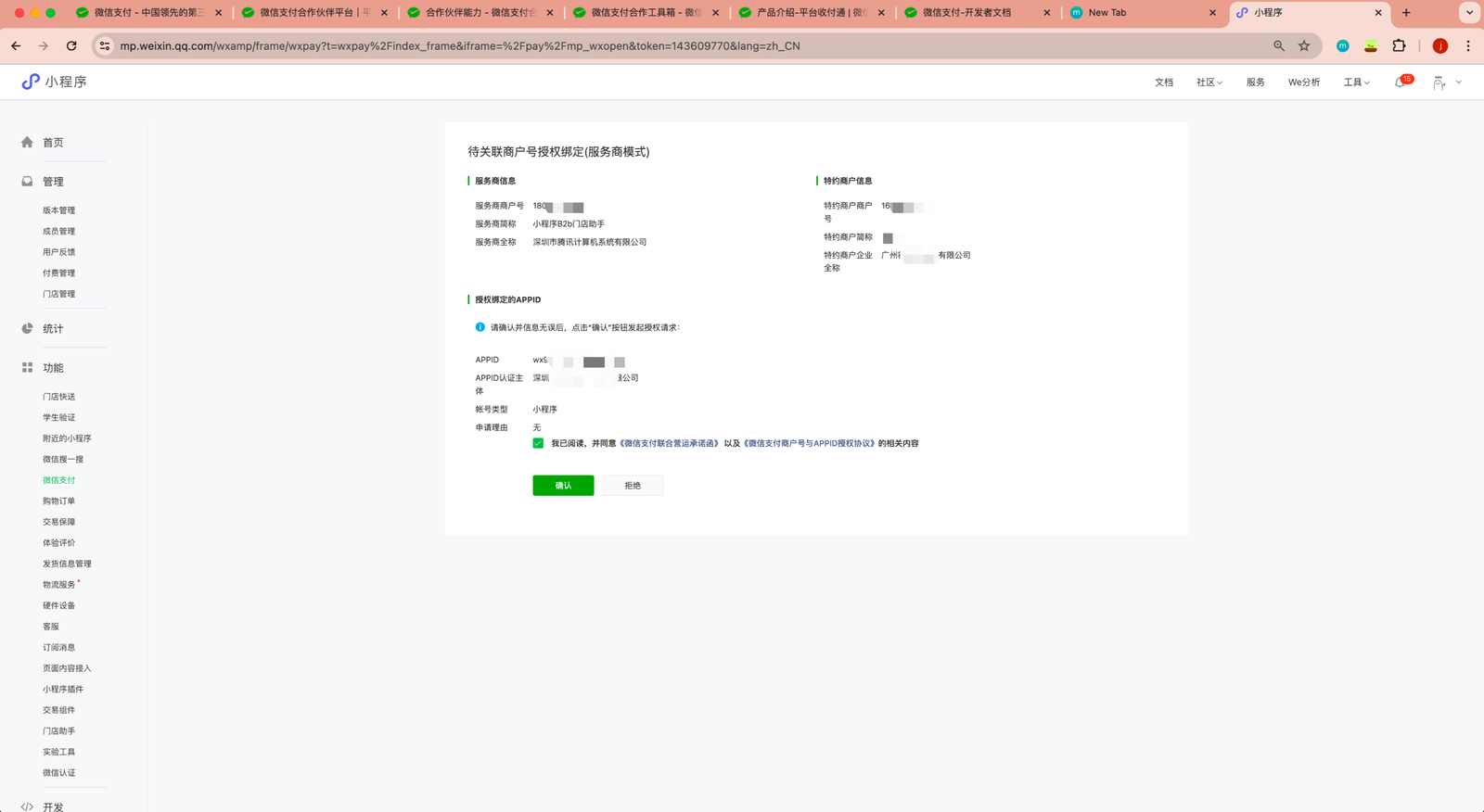The height and width of the screenshot is (812, 1484).
Task: Click the 小程序 logo icon
Action: [31, 82]
